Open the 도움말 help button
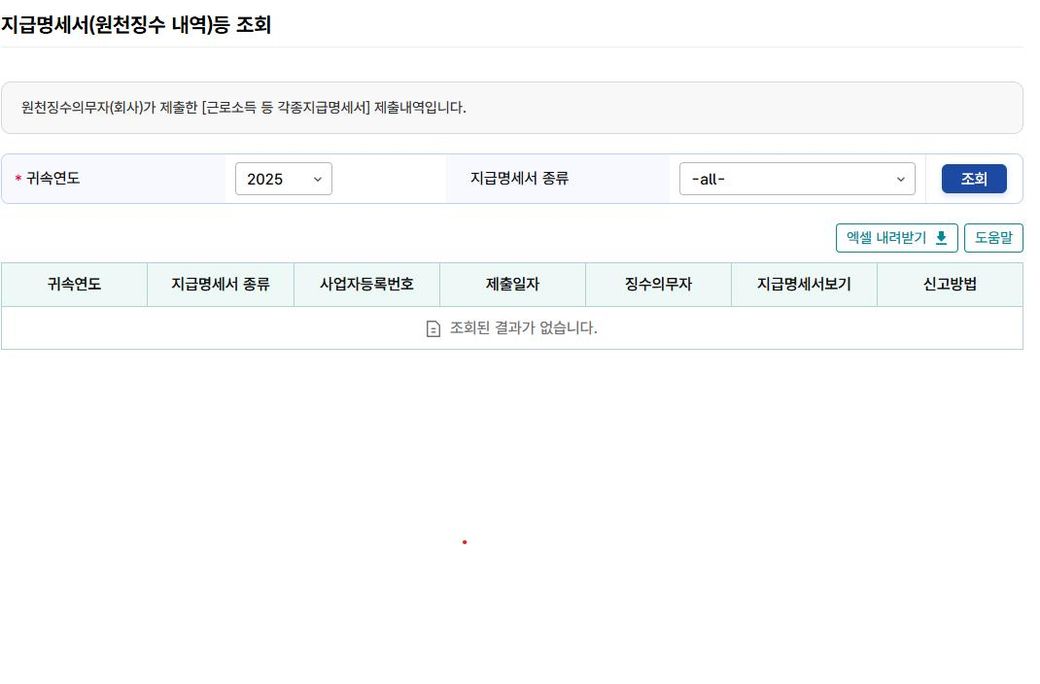This screenshot has width=1040, height=684. click(993, 238)
